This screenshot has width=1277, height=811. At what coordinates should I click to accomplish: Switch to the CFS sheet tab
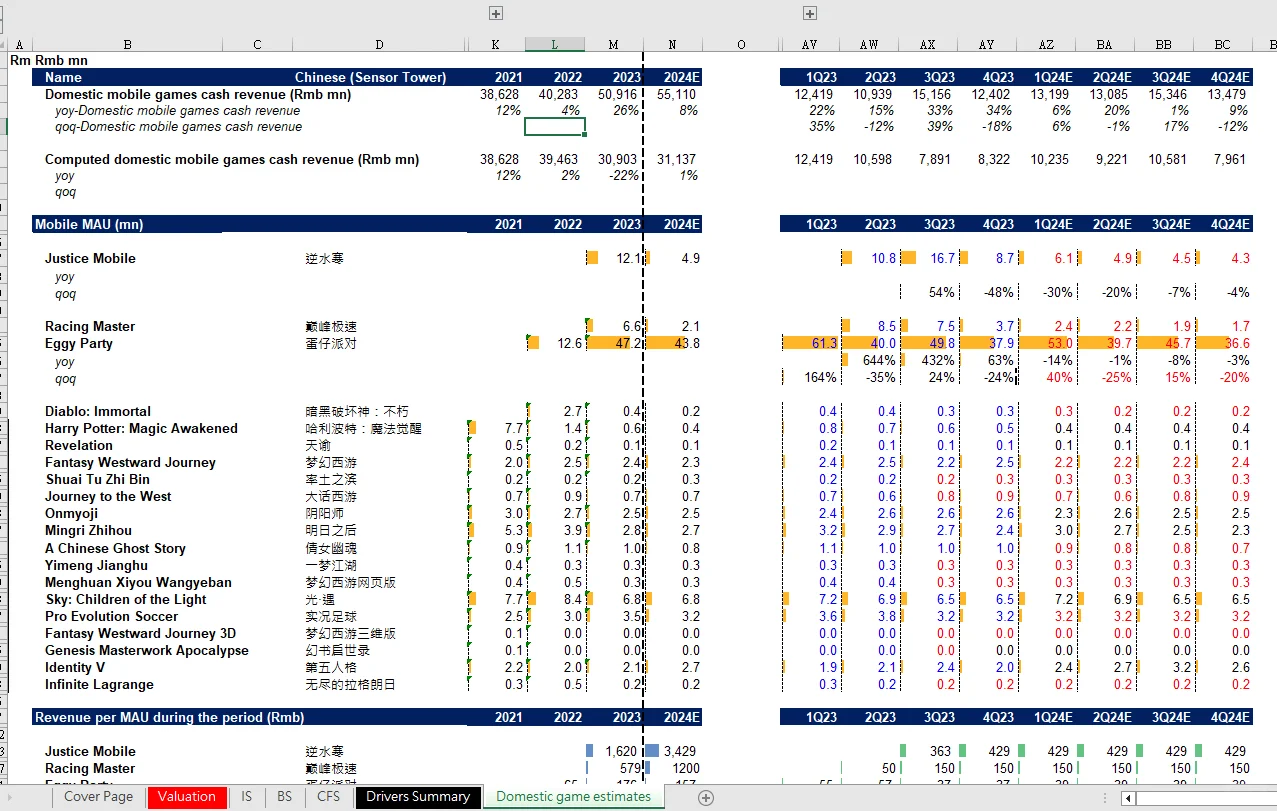click(x=328, y=797)
